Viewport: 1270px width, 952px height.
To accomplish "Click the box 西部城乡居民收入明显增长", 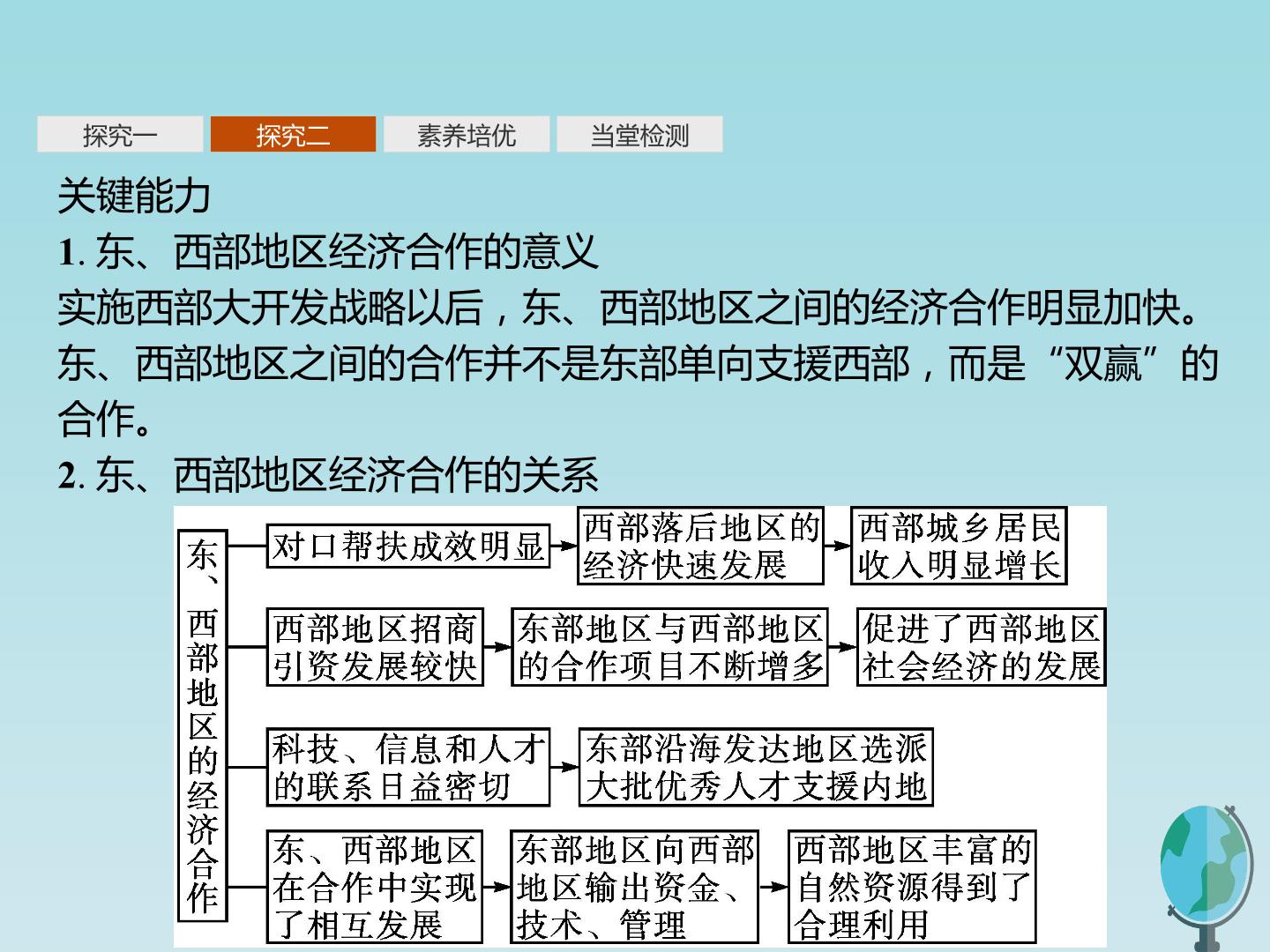I will (959, 546).
